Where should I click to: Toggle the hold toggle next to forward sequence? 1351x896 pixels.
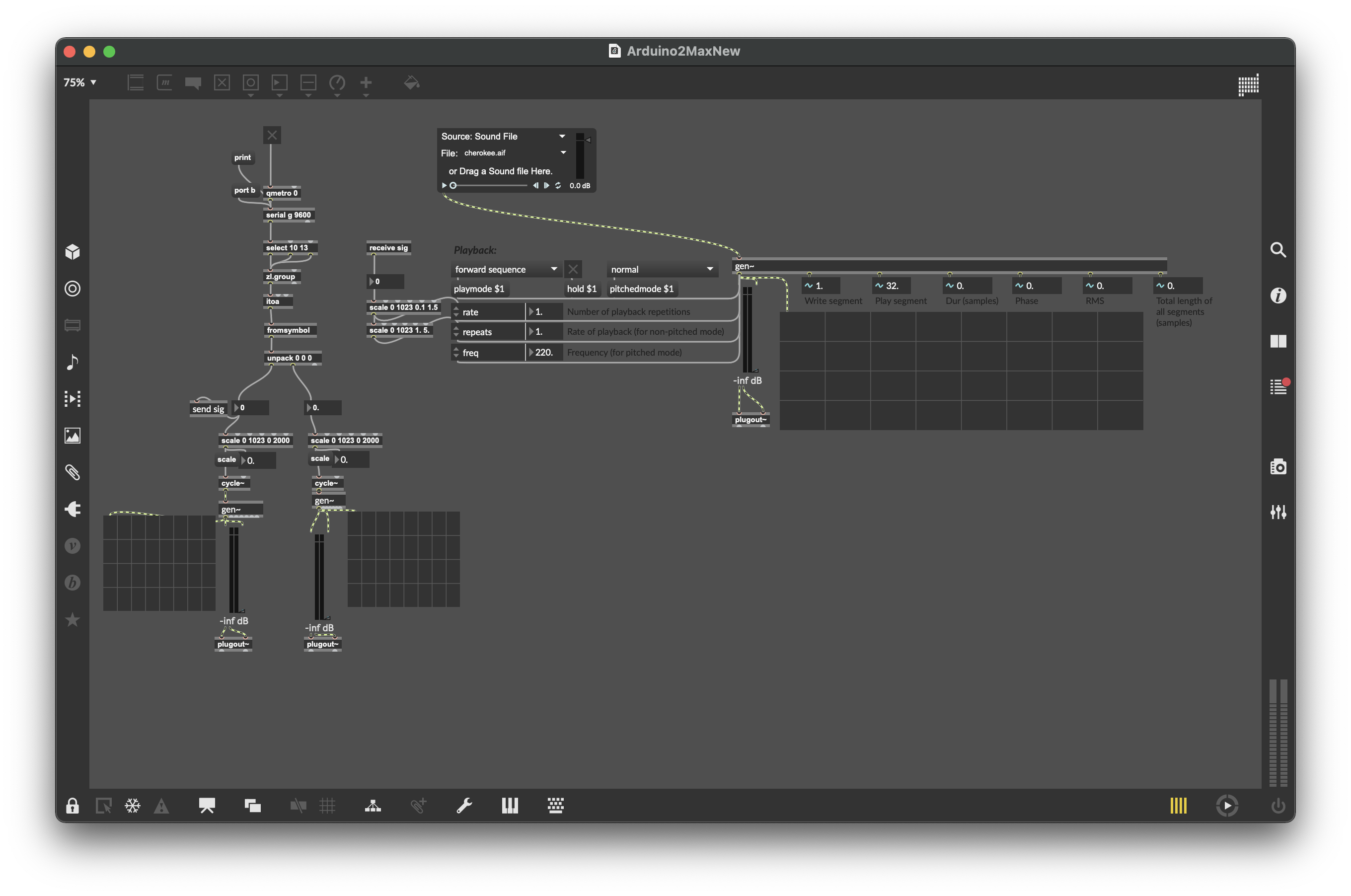(x=573, y=269)
